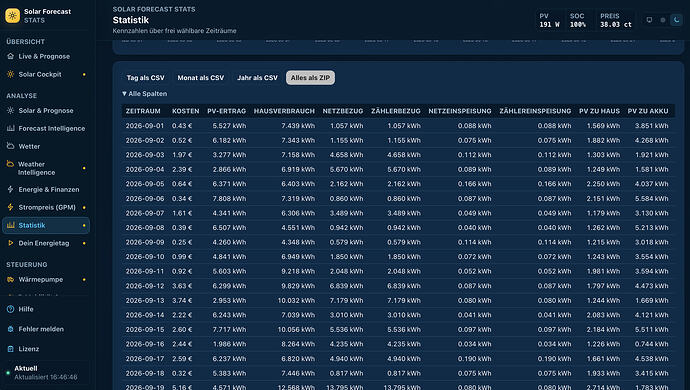Open Weather Intelligence menu item

click(46, 168)
